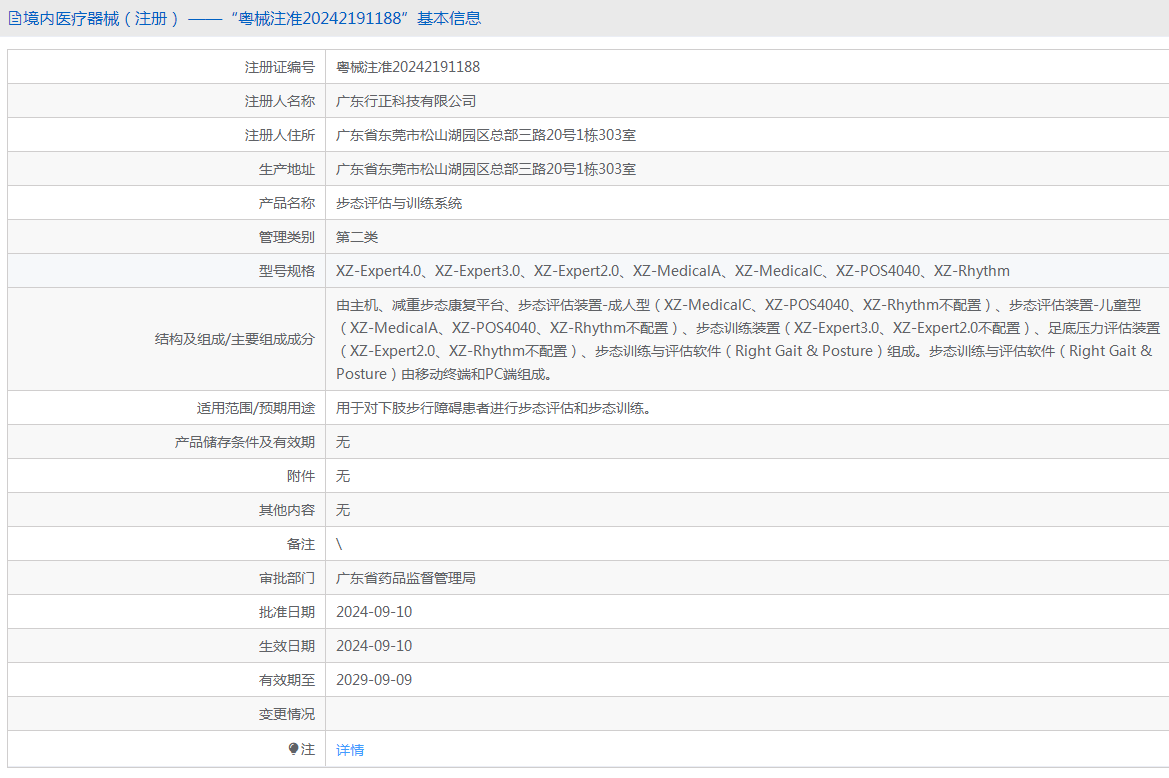Screen dimensions: 1169x778
Task: Click the 注册人住所 address value
Action: (486, 136)
